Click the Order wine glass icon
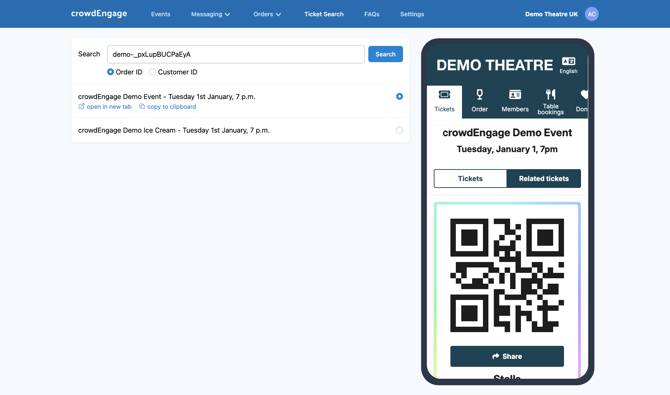This screenshot has width=670, height=395. coord(479,94)
